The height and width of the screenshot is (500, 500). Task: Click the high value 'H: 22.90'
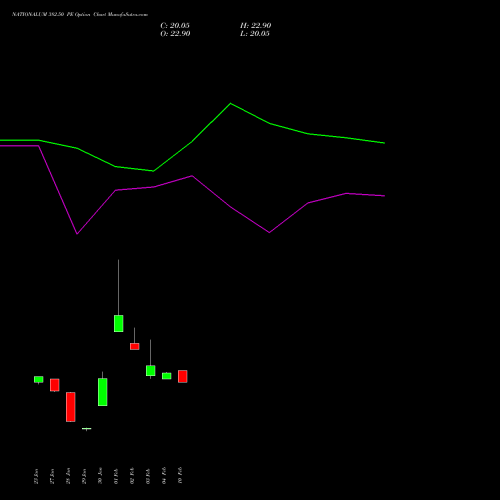click(256, 26)
